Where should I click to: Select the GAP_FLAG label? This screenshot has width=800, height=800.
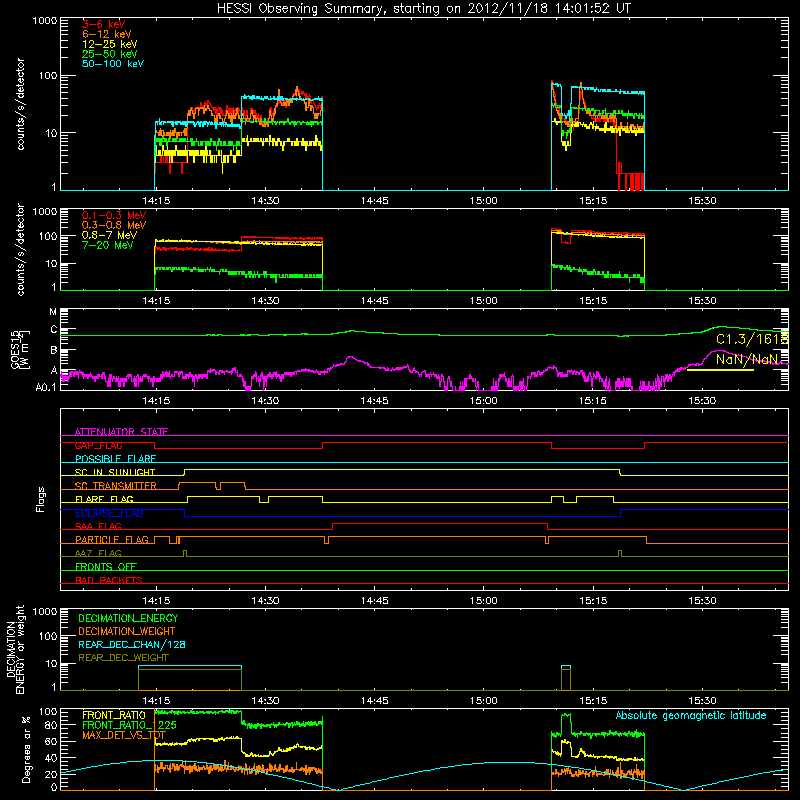[98, 445]
